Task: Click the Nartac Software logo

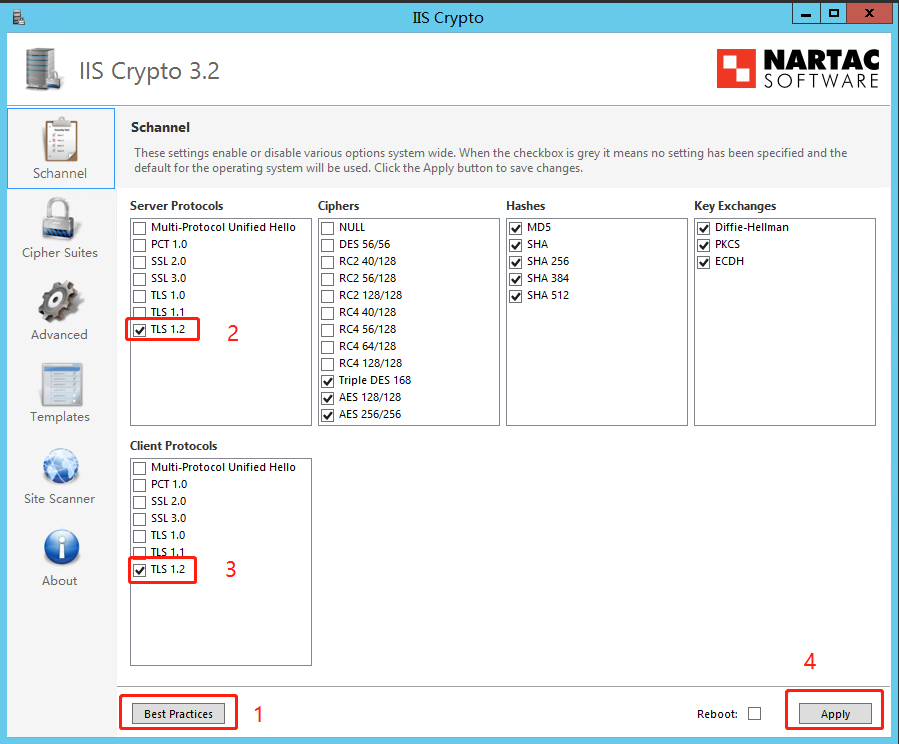Action: (x=797, y=69)
